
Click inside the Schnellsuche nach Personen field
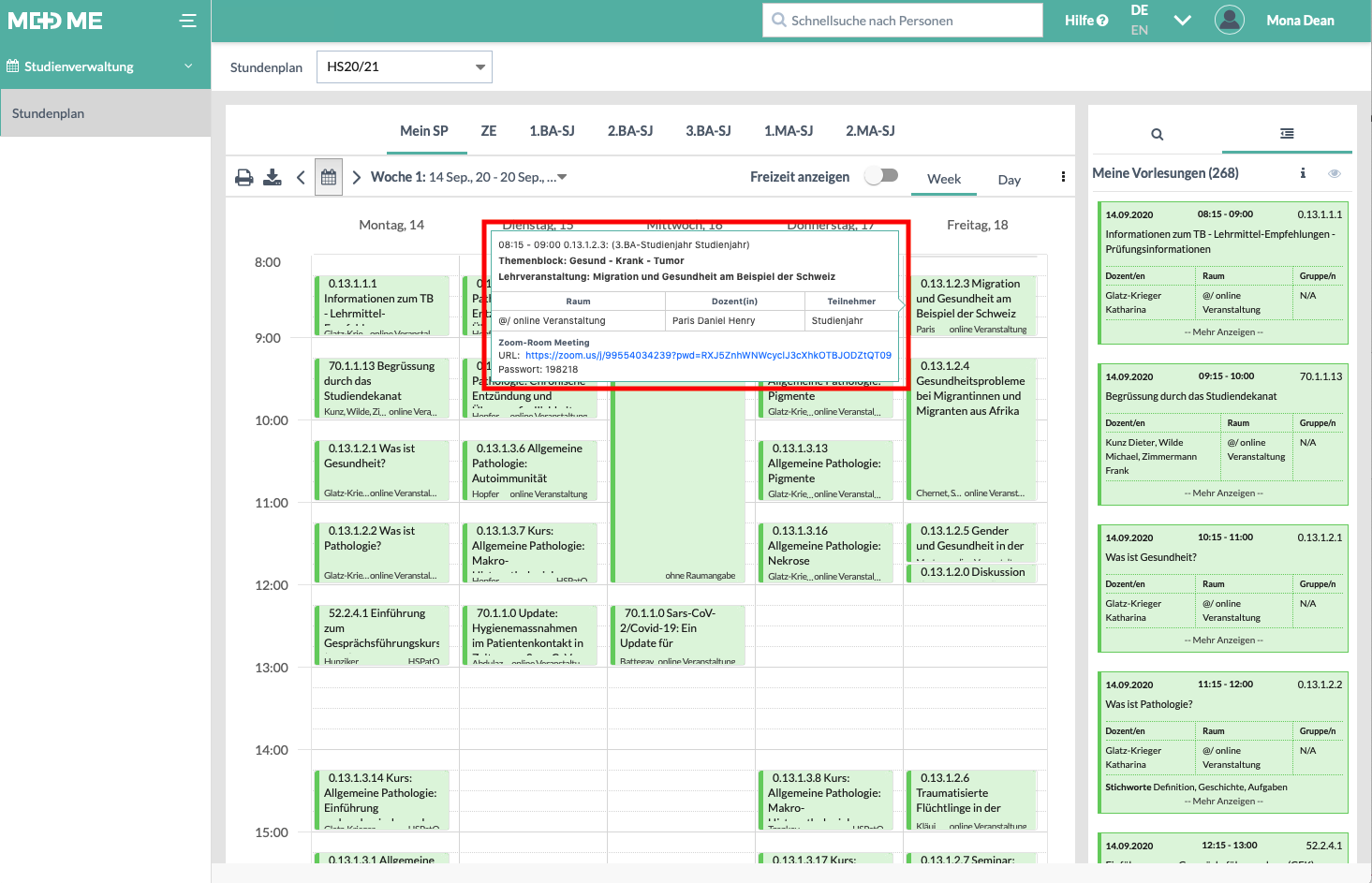(902, 20)
